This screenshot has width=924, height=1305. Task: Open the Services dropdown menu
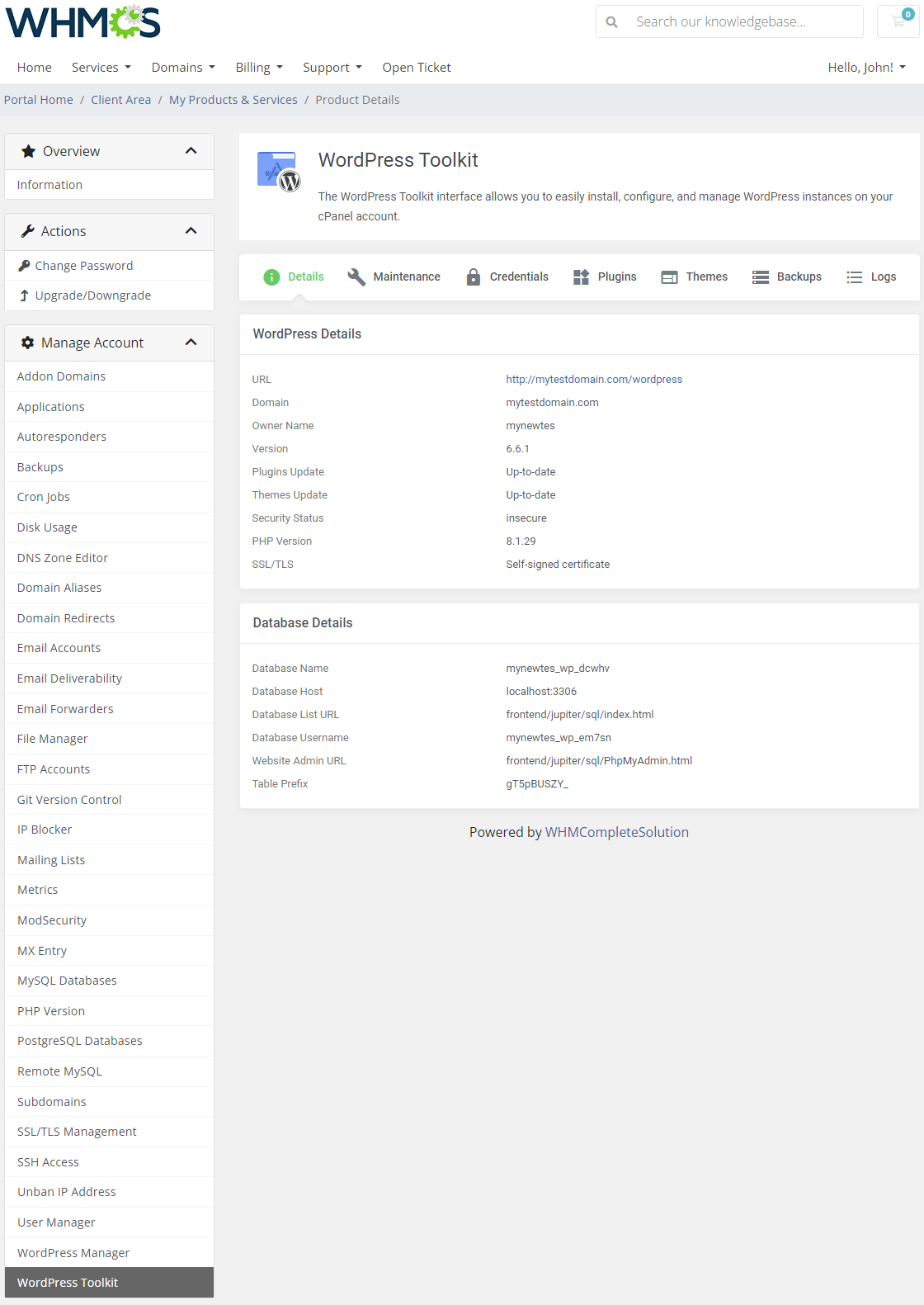101,68
